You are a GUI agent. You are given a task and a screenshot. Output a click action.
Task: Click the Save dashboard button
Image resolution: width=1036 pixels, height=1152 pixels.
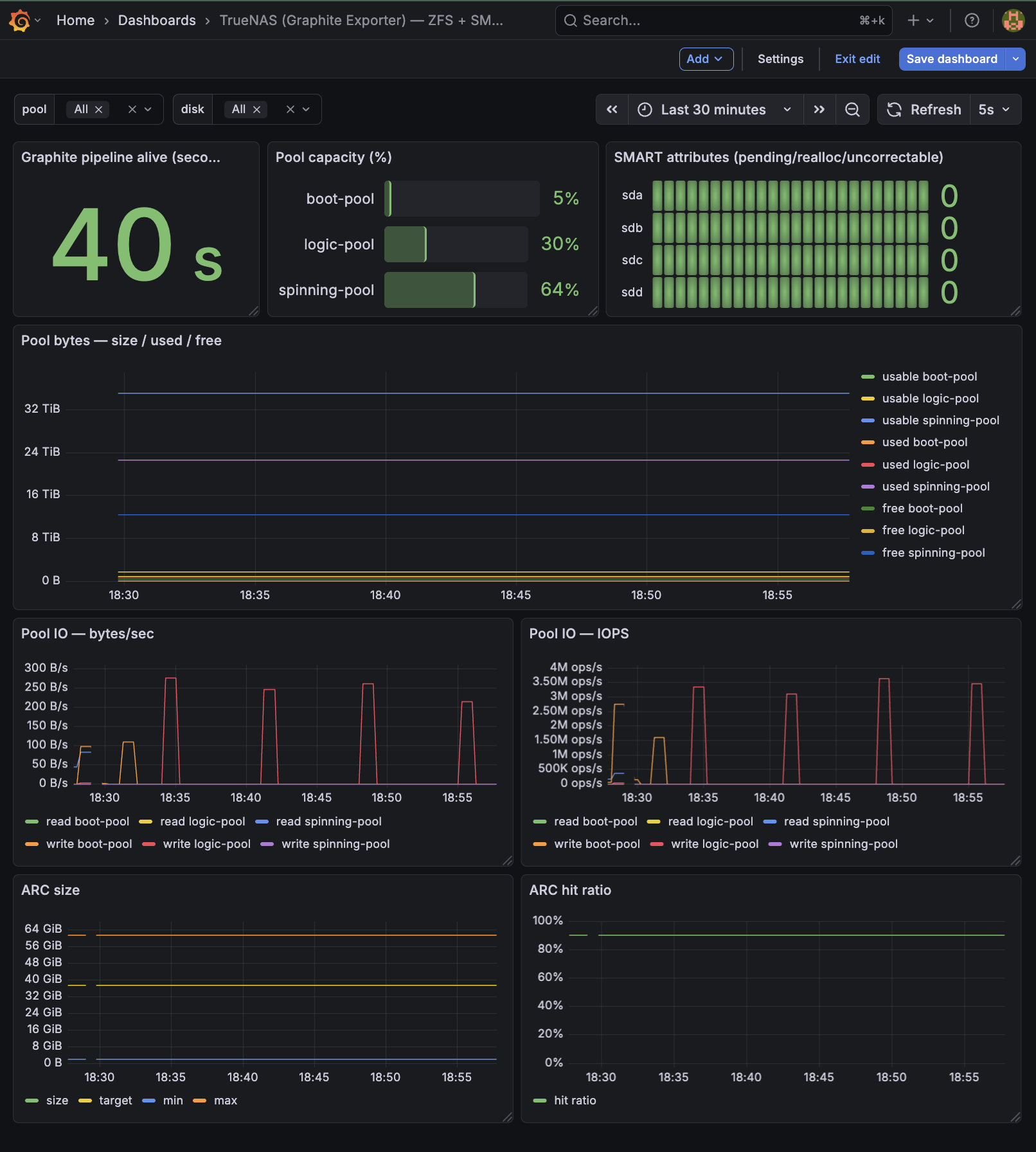[951, 59]
